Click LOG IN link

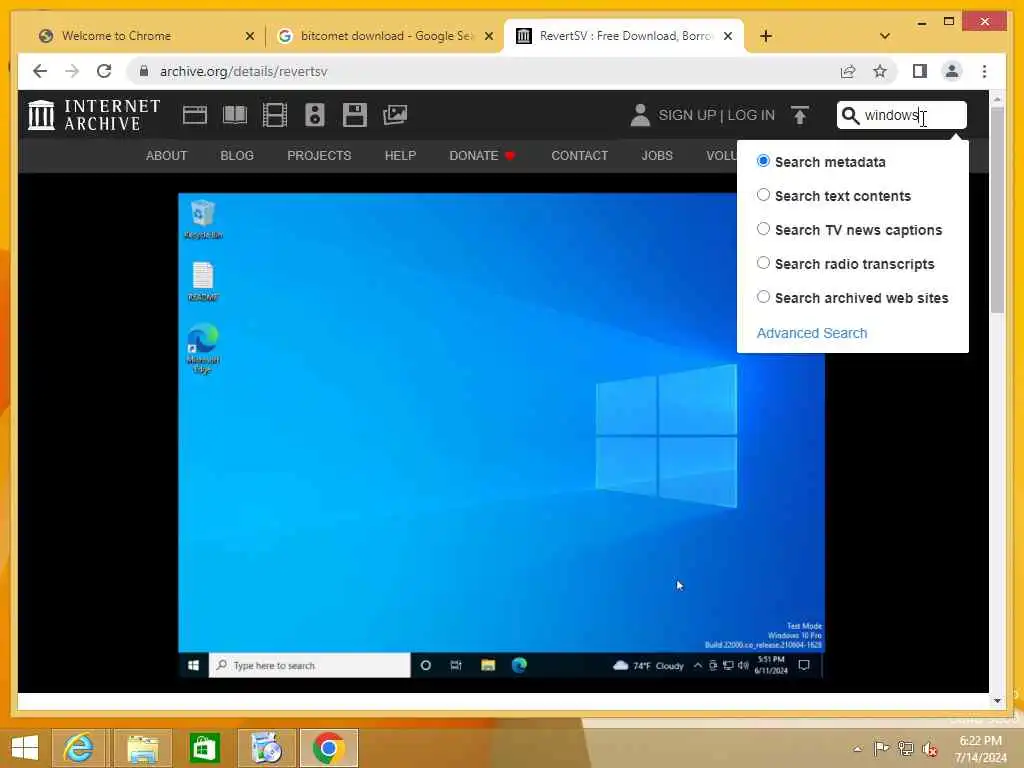coord(751,116)
